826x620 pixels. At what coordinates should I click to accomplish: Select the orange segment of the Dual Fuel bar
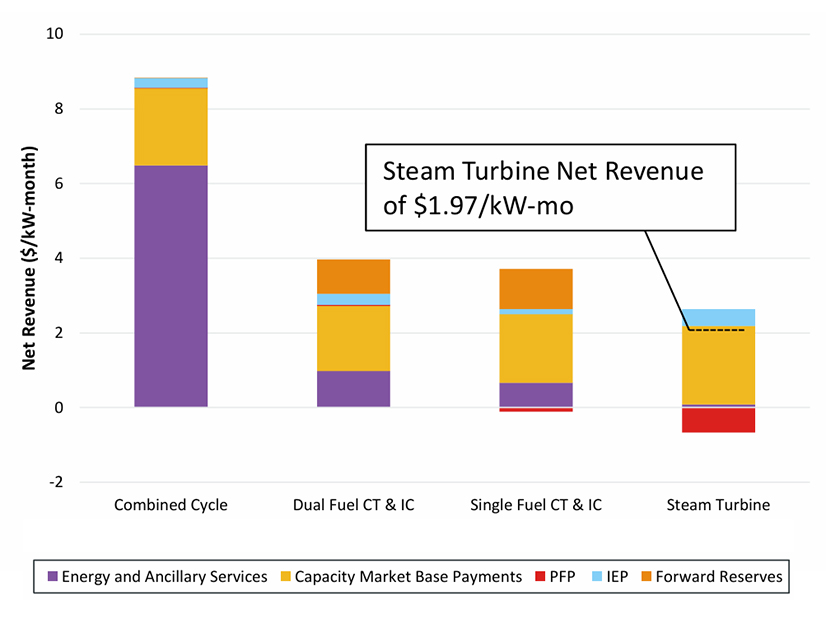[x=353, y=276]
